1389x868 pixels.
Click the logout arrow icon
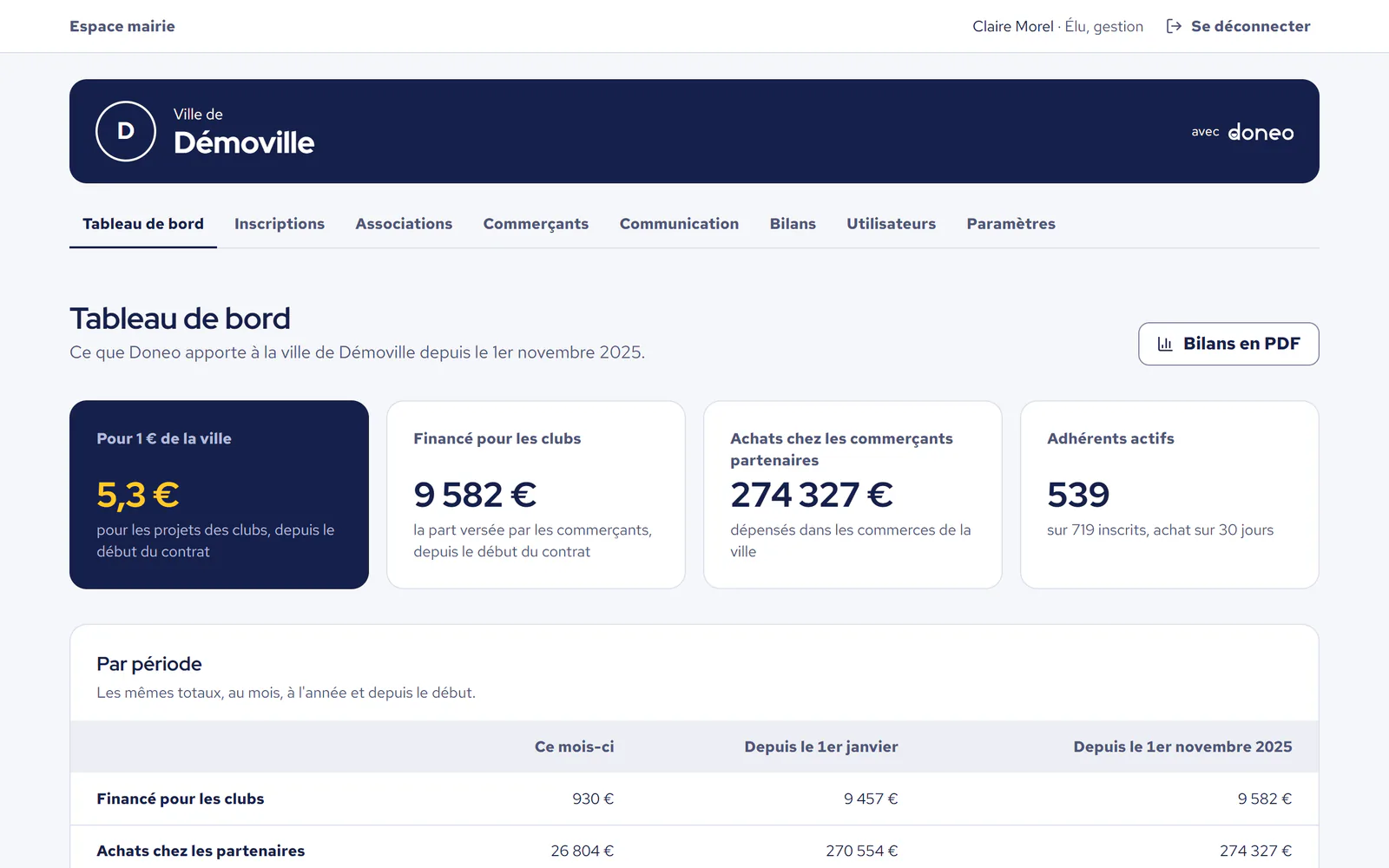(1174, 26)
